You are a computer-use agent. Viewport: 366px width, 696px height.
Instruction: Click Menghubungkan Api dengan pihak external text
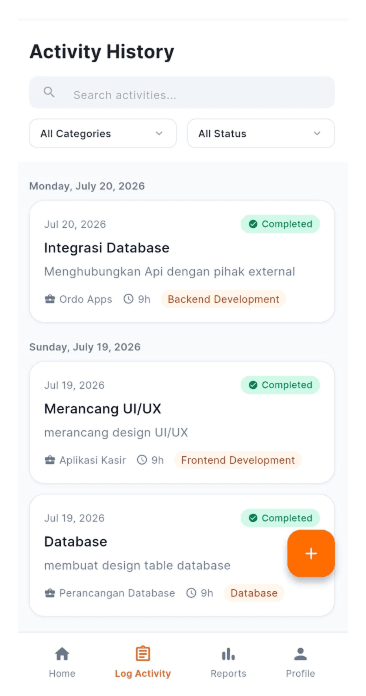tap(169, 272)
